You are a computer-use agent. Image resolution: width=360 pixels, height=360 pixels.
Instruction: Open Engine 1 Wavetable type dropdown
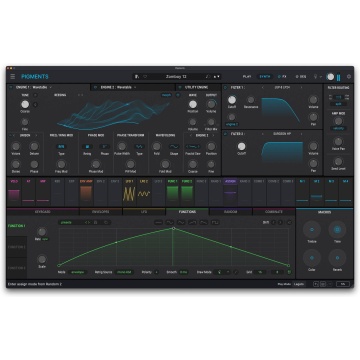[34, 87]
